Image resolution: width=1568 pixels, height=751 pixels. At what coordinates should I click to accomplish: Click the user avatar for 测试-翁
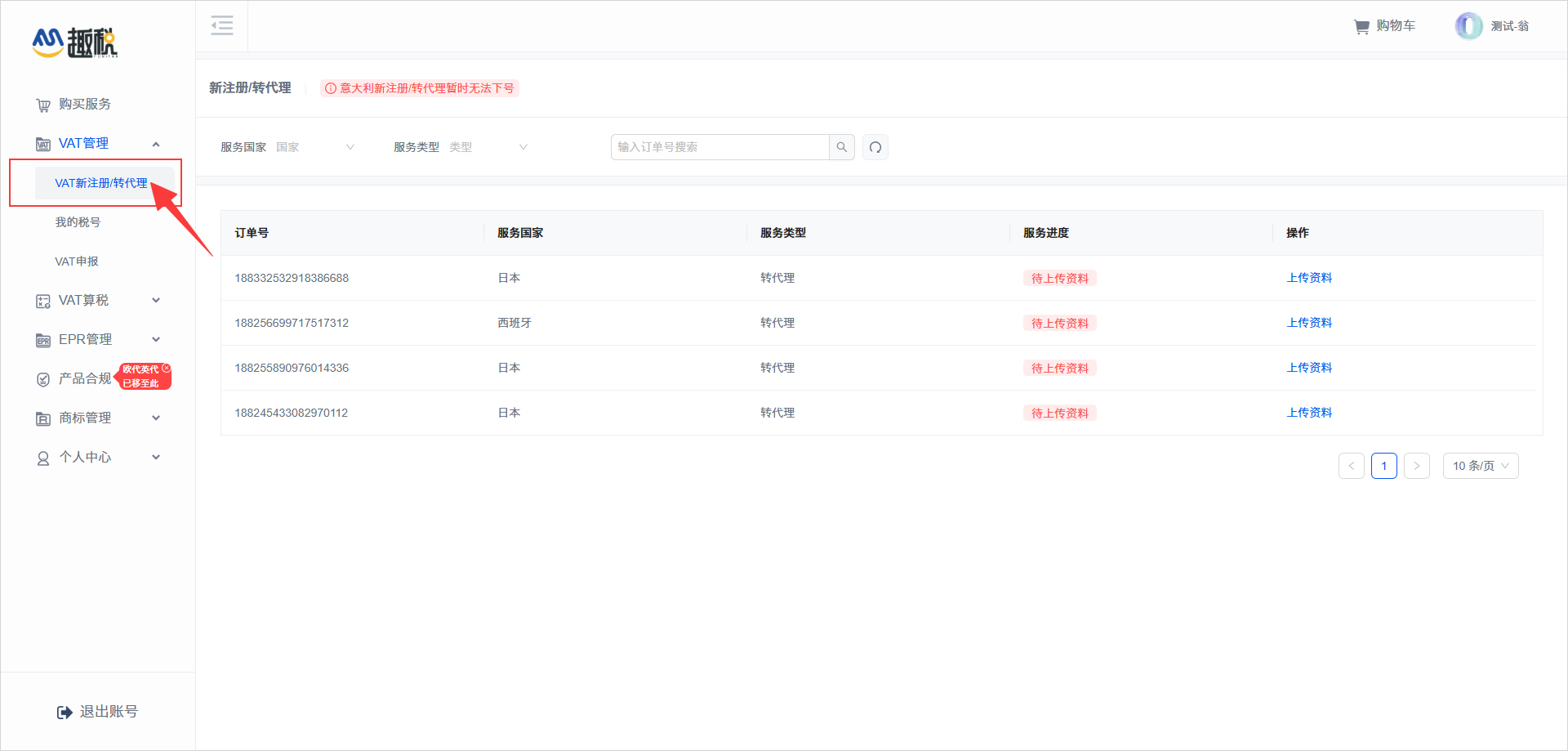tap(1468, 25)
